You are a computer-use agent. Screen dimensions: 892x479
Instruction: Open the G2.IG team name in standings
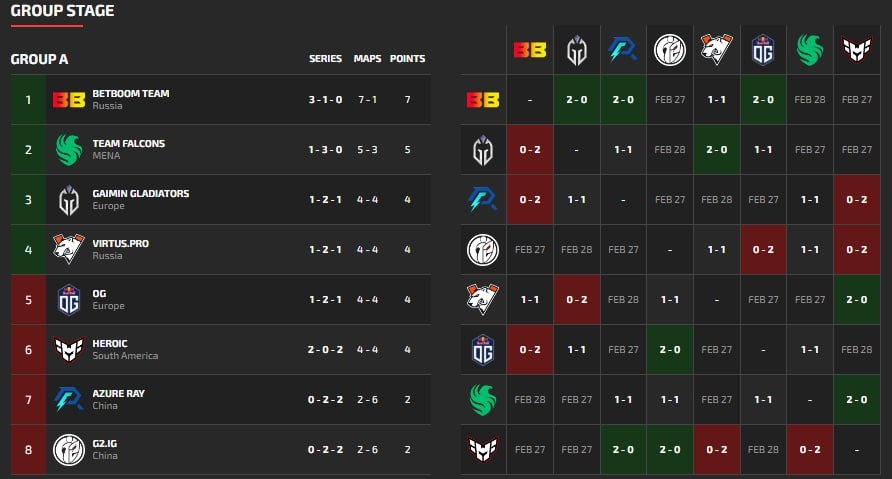coord(105,444)
